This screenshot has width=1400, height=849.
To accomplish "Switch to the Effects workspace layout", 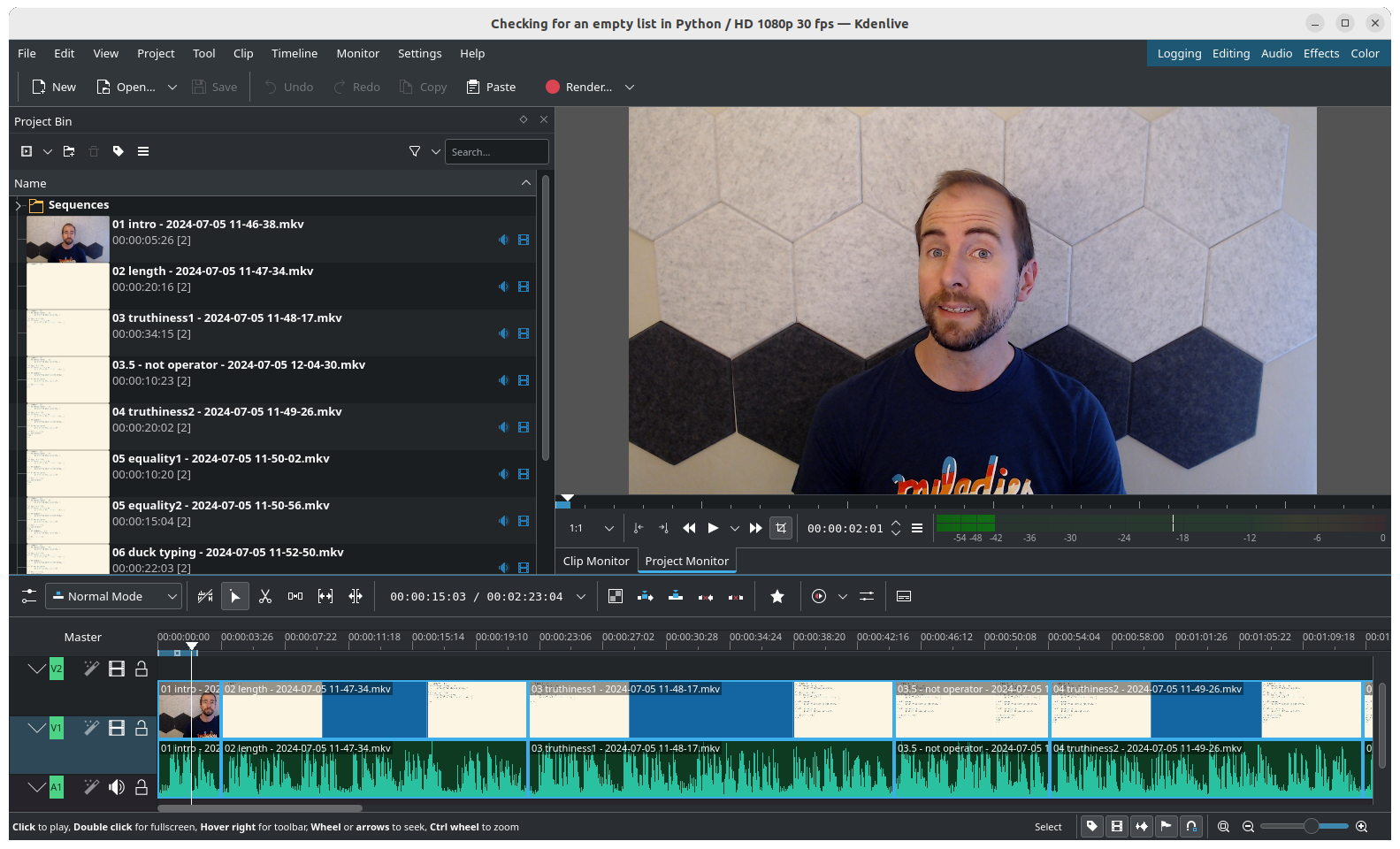I will click(1321, 53).
